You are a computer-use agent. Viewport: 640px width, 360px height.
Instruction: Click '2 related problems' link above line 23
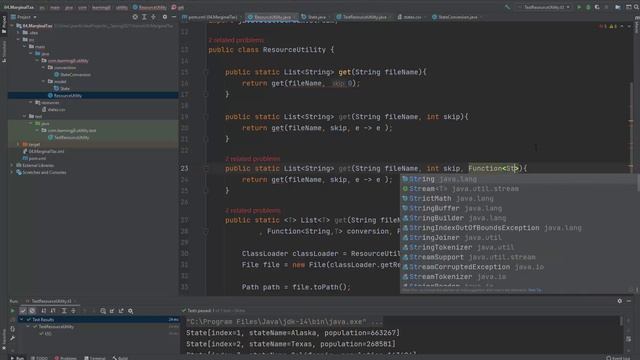(252, 159)
